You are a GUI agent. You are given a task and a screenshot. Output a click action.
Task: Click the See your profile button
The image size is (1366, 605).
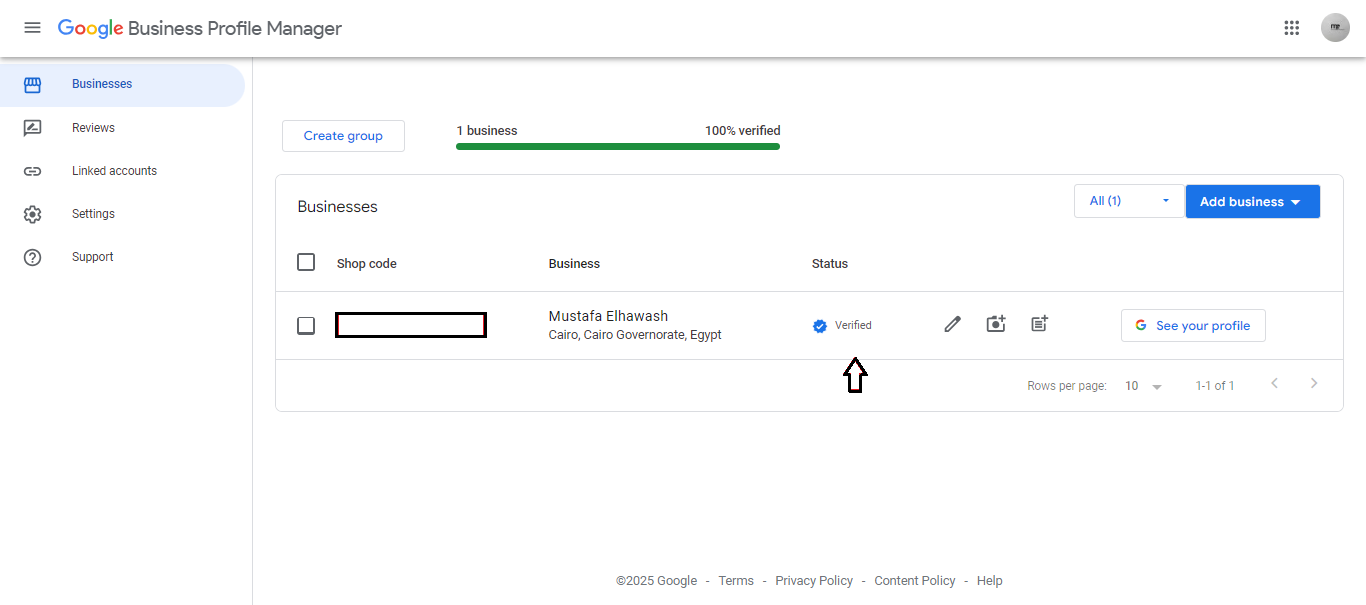(1192, 325)
